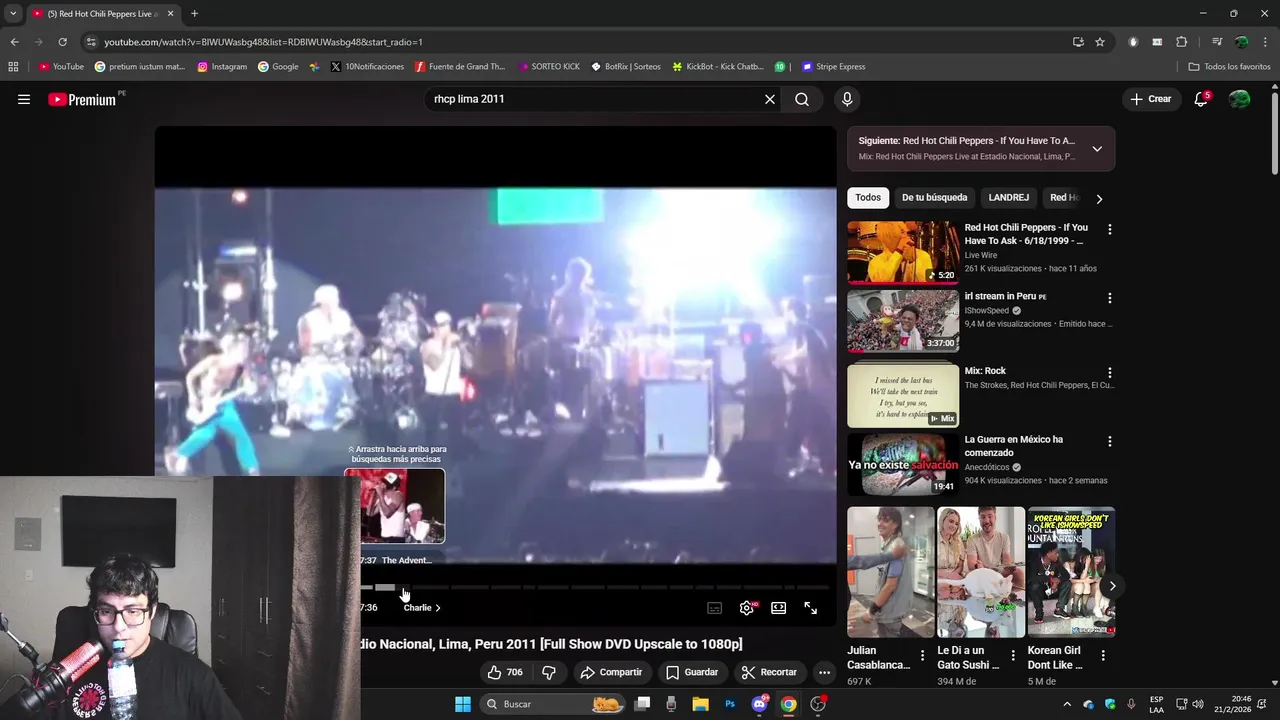
Task: Clear the search box with the X
Action: (770, 99)
